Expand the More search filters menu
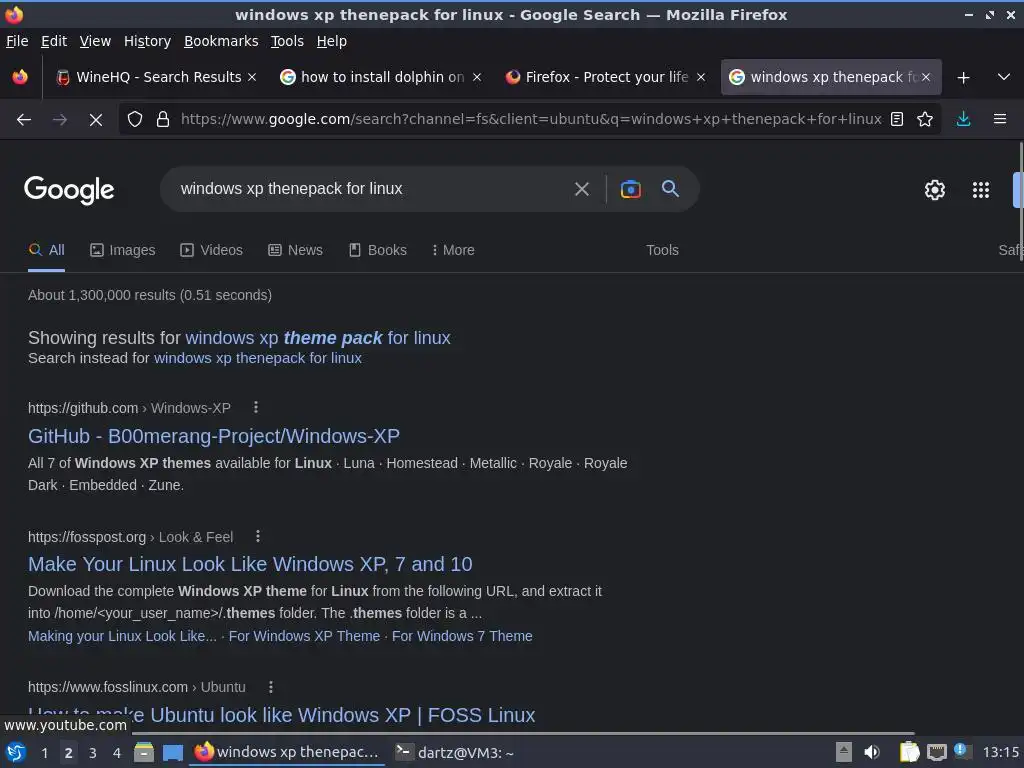This screenshot has width=1024, height=768. tap(453, 250)
